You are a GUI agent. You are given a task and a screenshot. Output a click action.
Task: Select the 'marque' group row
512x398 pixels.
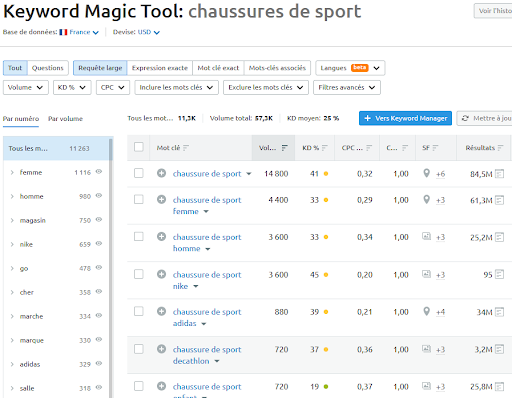pyautogui.click(x=56, y=340)
